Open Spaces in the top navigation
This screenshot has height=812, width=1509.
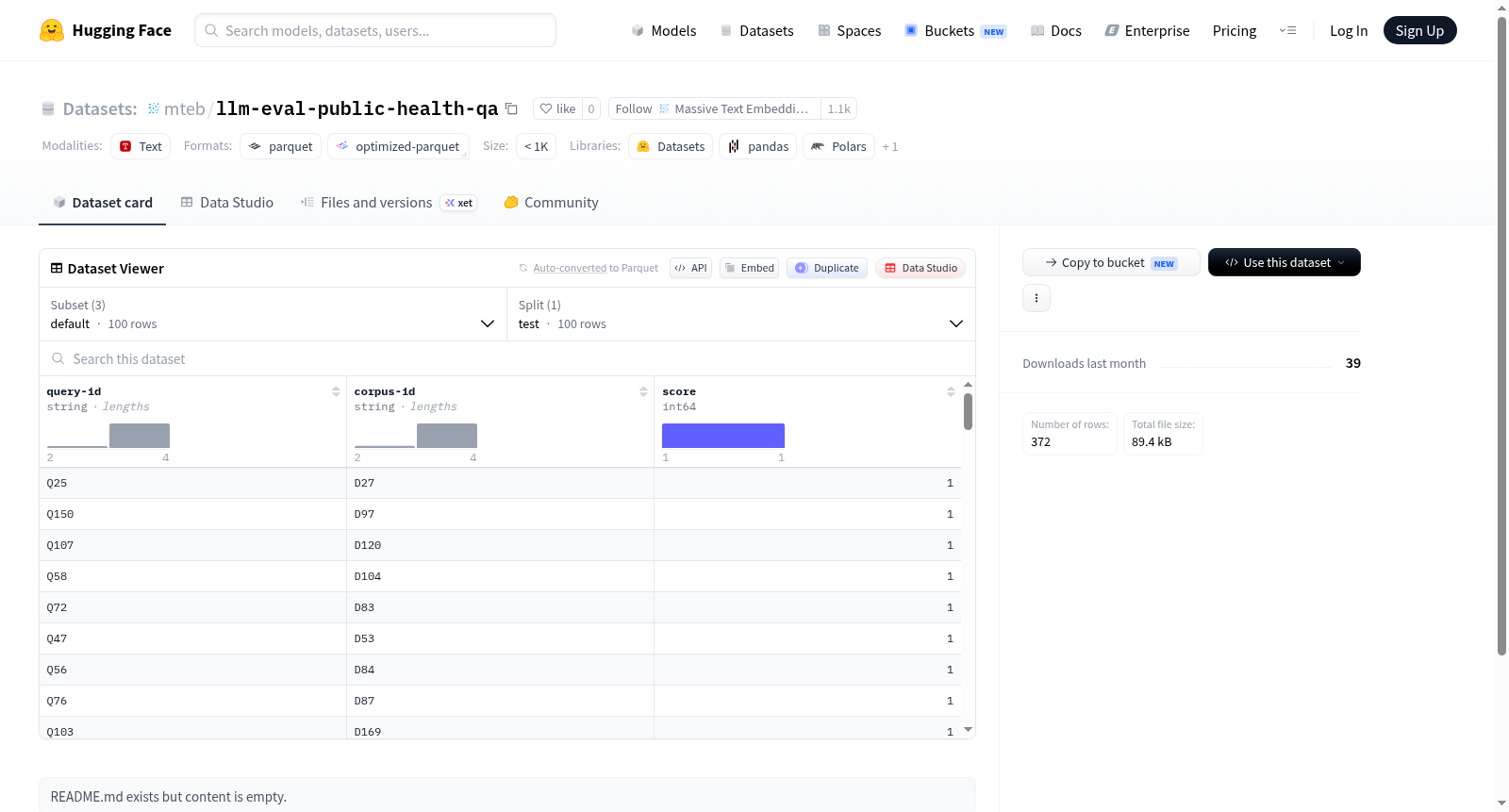[850, 30]
